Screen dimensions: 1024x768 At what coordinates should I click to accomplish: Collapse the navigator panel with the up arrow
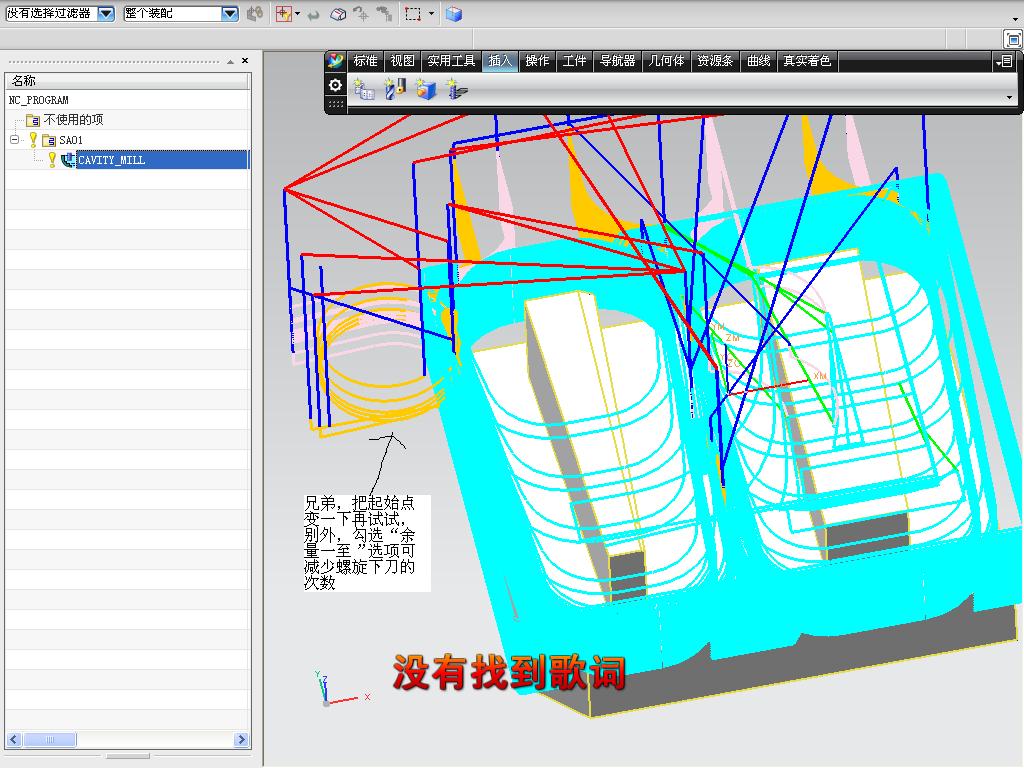click(231, 61)
